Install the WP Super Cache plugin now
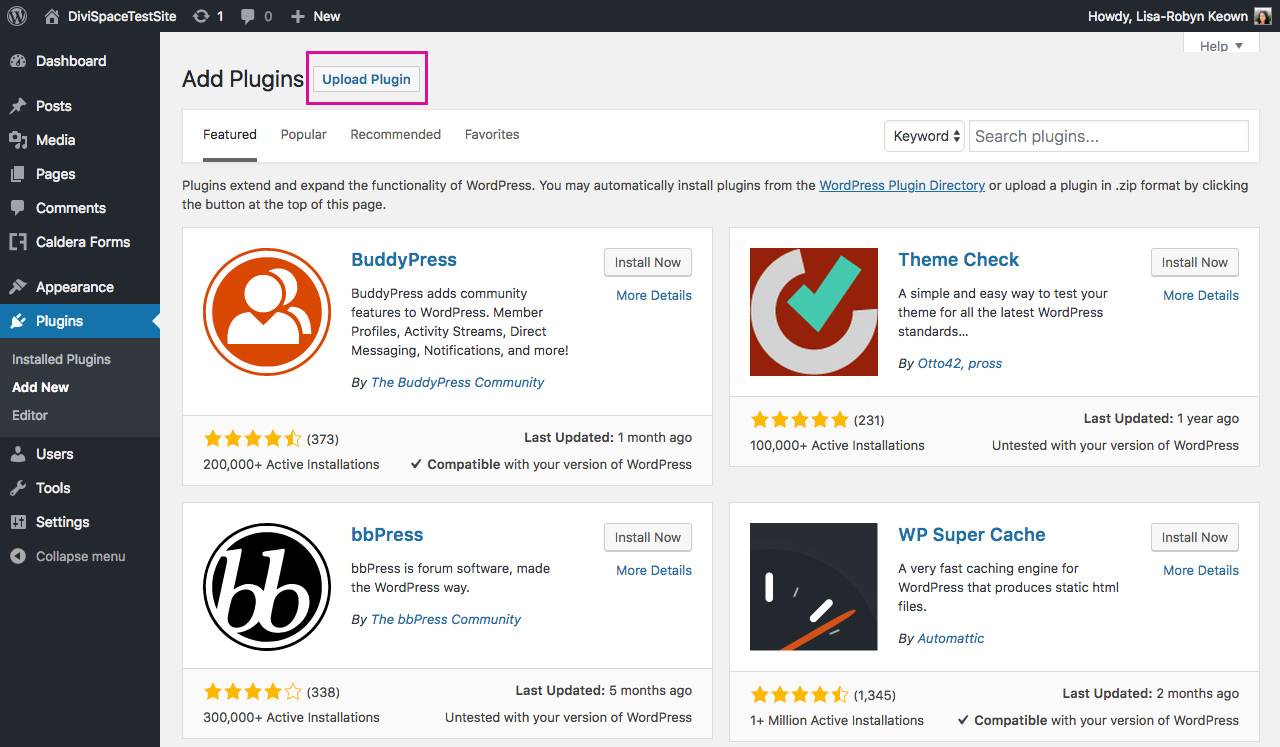 [1195, 537]
